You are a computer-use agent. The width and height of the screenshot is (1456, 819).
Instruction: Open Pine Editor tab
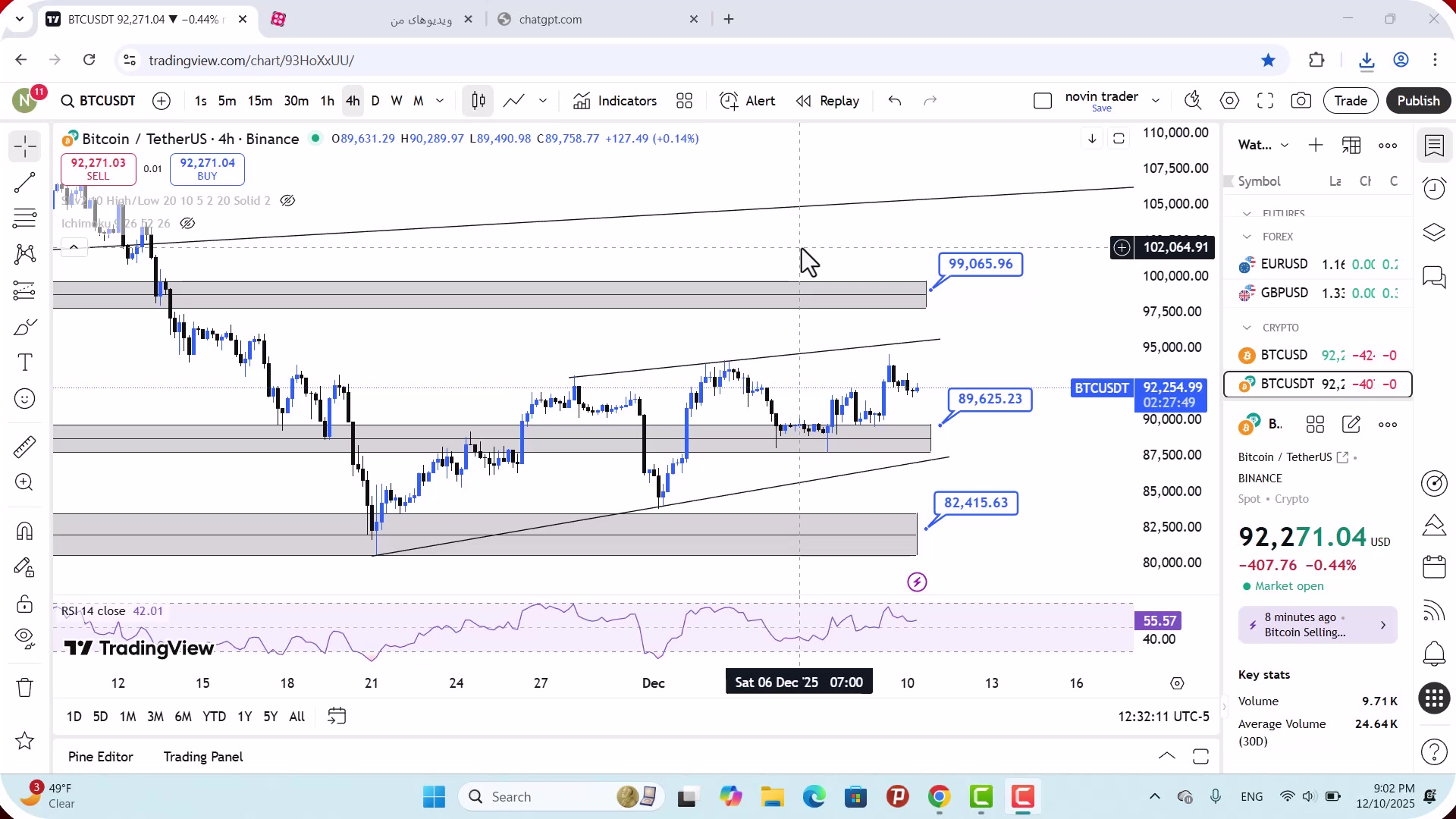pyautogui.click(x=100, y=757)
